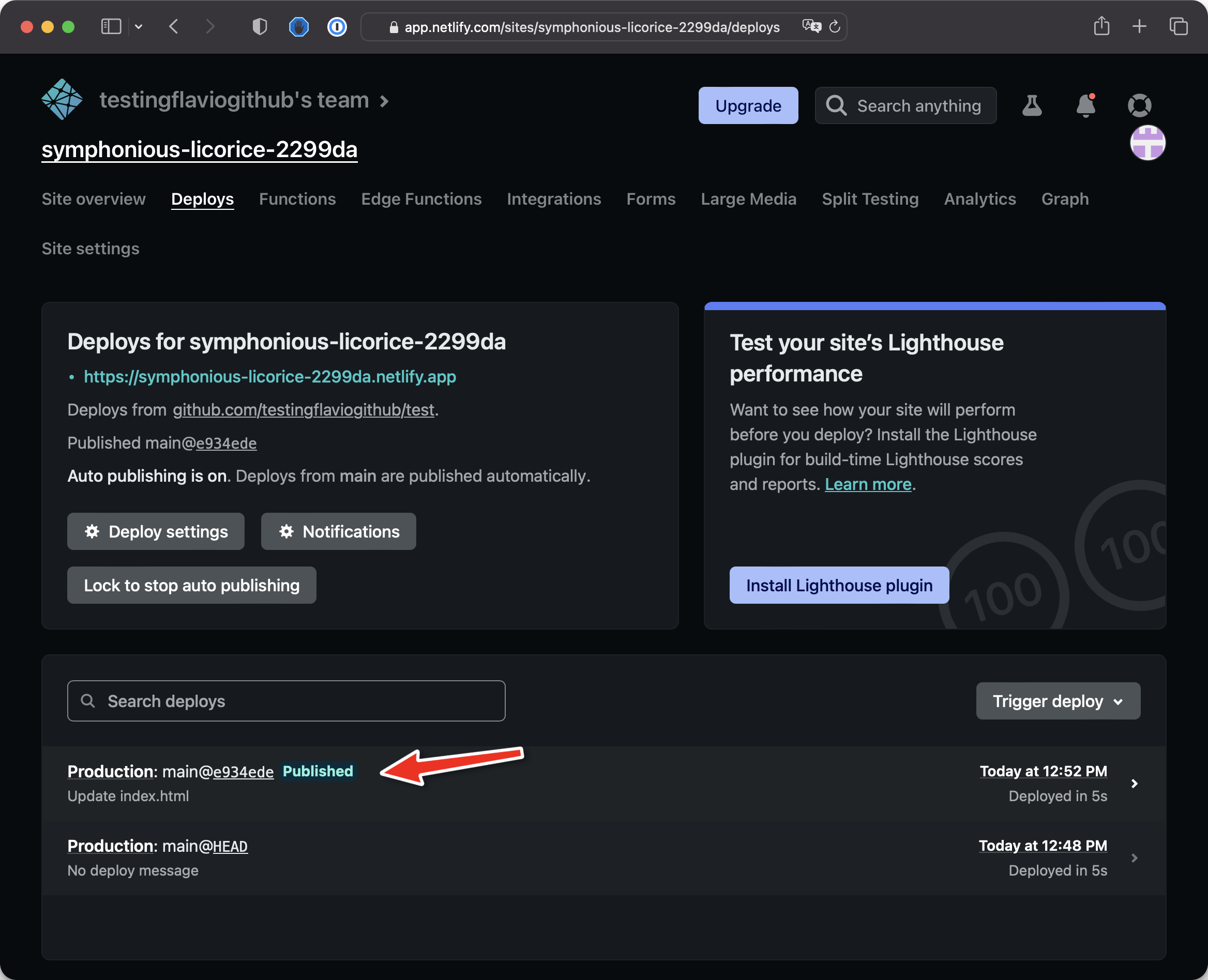
Task: Click the Safari privacy shield icon
Action: 259,26
